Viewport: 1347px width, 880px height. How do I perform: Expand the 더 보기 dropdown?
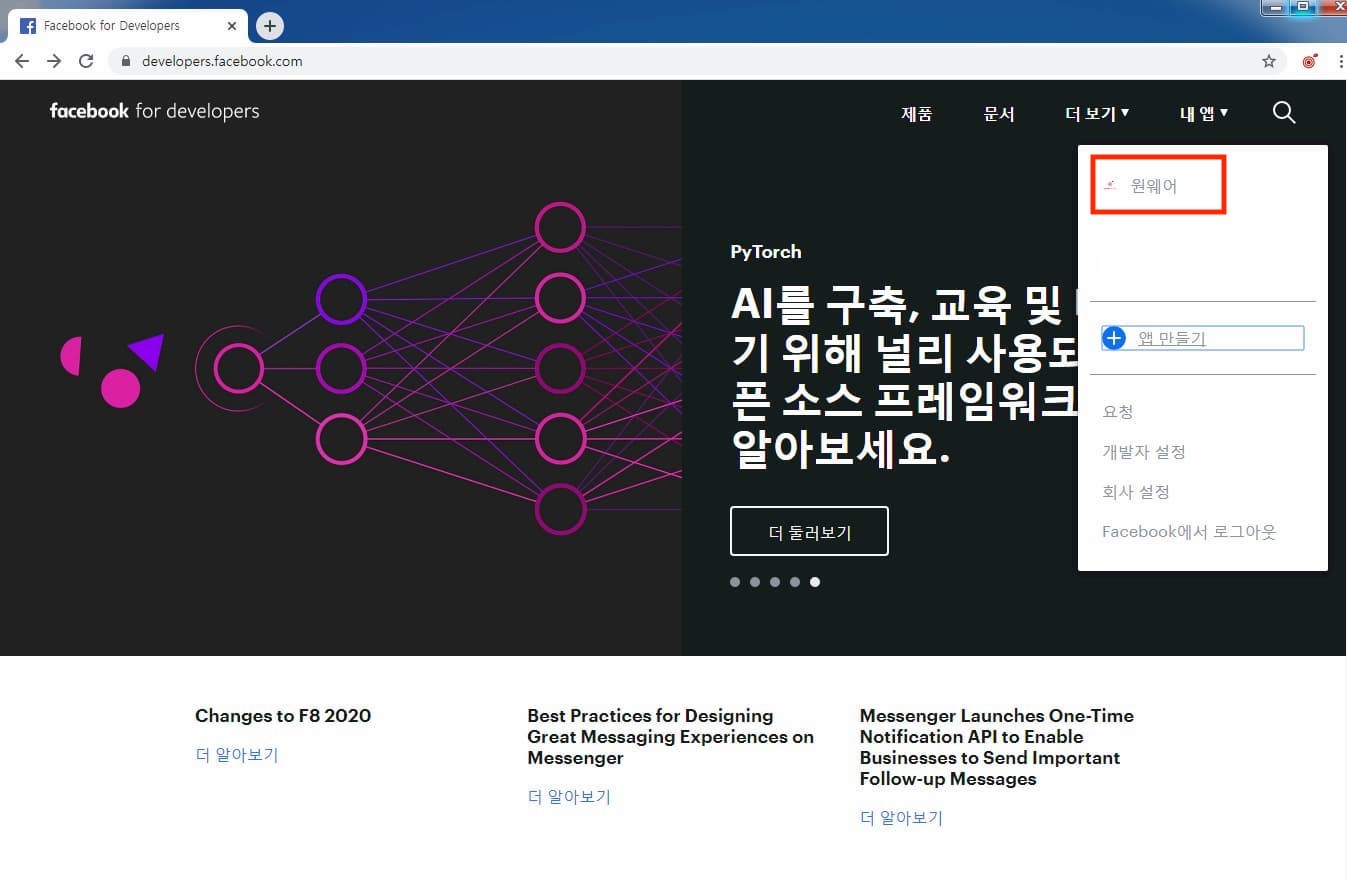point(1097,114)
